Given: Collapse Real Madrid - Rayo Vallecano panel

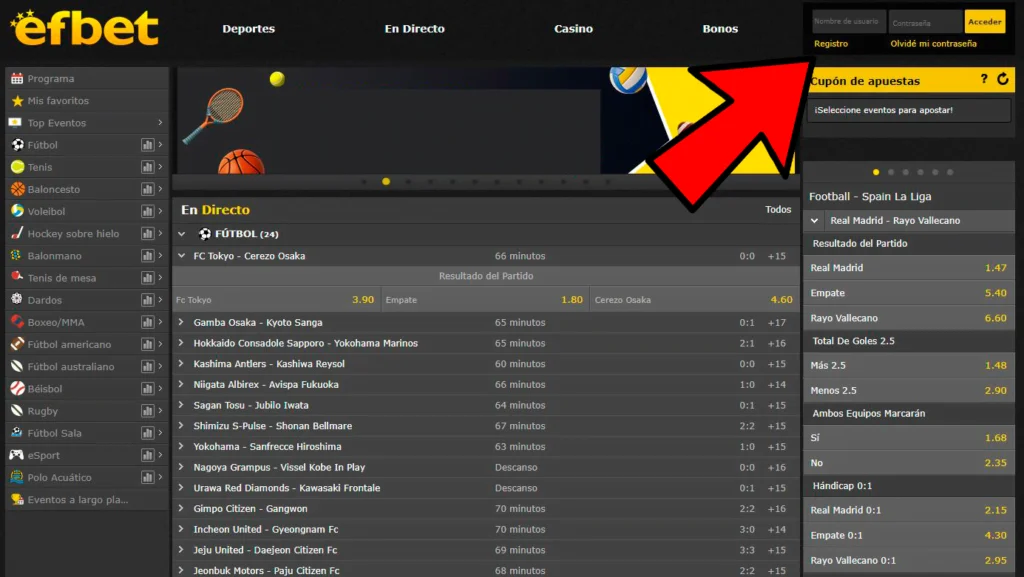Looking at the screenshot, I should tap(816, 220).
